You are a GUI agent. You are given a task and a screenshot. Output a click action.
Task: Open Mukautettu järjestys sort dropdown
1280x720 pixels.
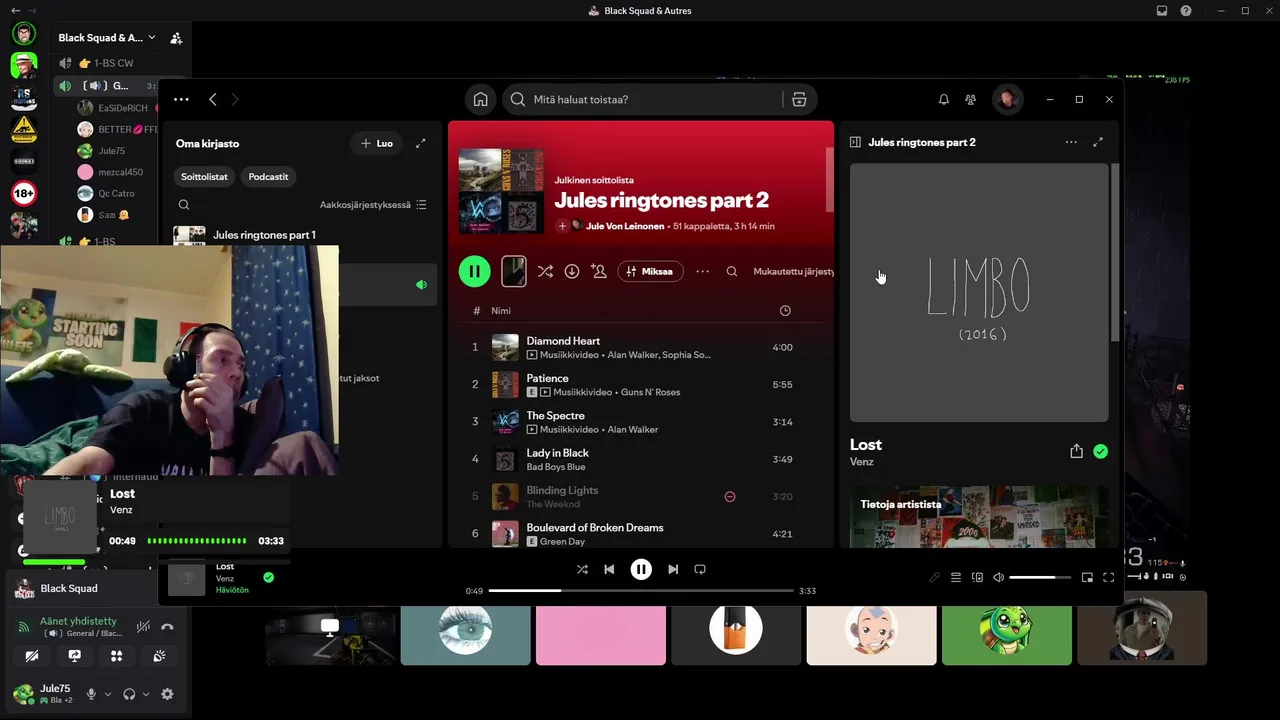pyautogui.click(x=794, y=271)
